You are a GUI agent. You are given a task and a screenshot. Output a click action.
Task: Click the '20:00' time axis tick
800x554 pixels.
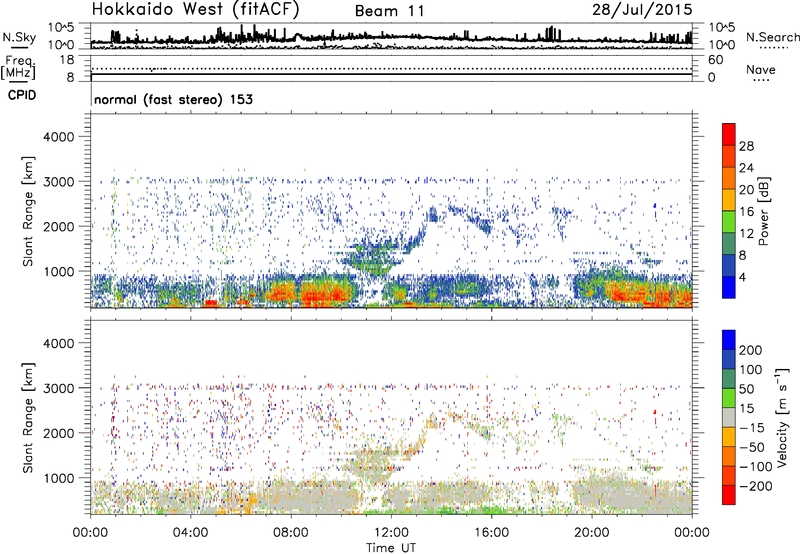point(591,533)
